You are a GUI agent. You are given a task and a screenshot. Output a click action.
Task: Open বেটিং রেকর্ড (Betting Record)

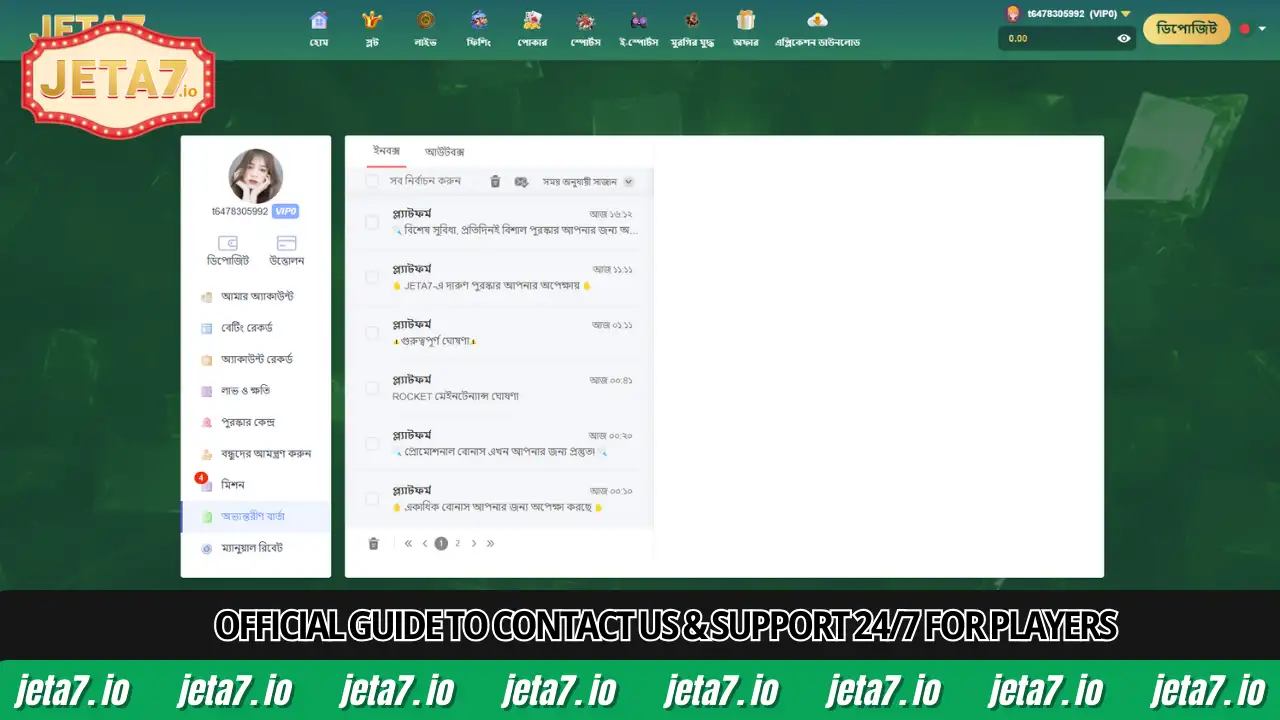click(256, 328)
